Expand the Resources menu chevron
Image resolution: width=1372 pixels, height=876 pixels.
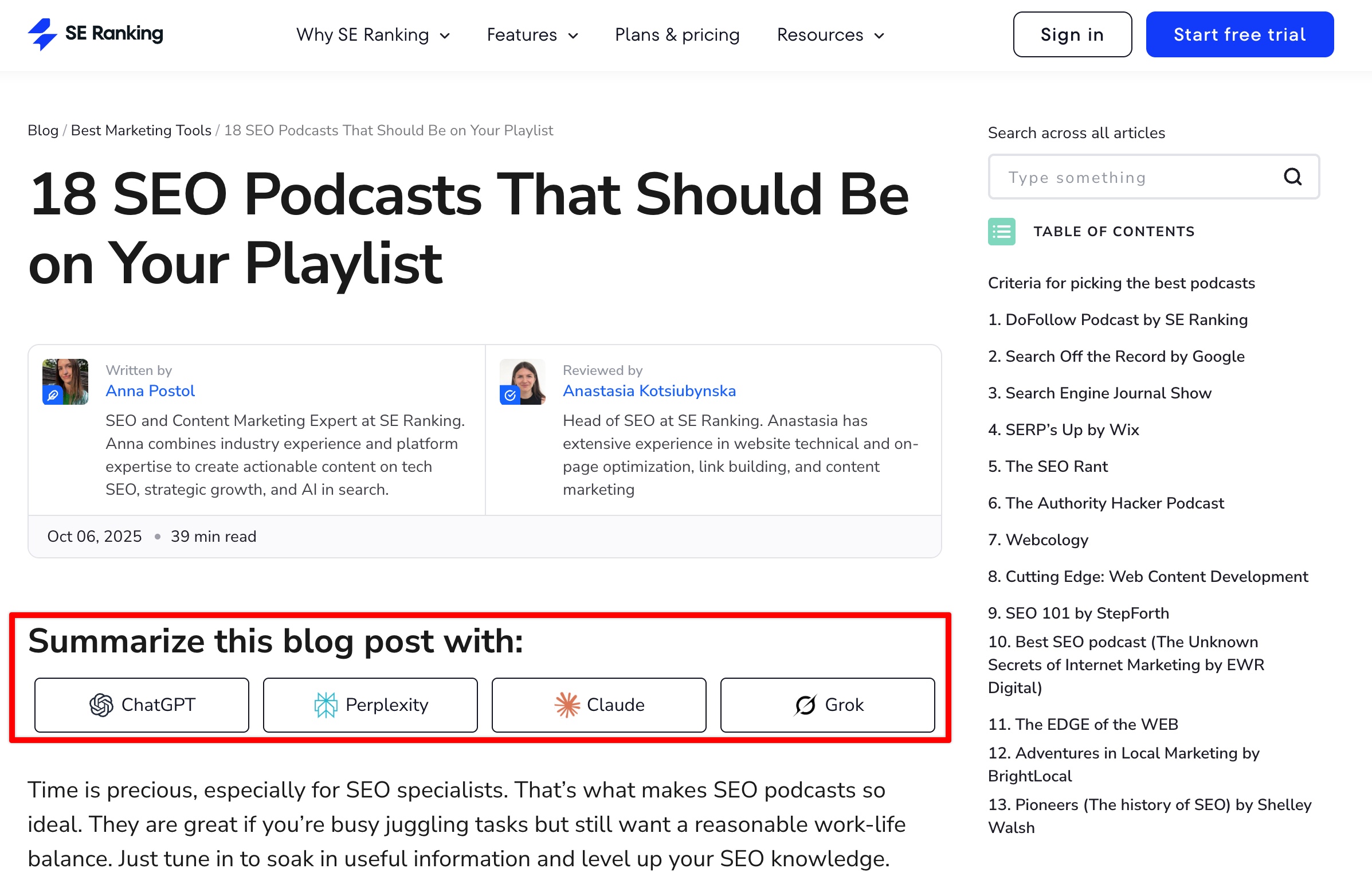(879, 36)
